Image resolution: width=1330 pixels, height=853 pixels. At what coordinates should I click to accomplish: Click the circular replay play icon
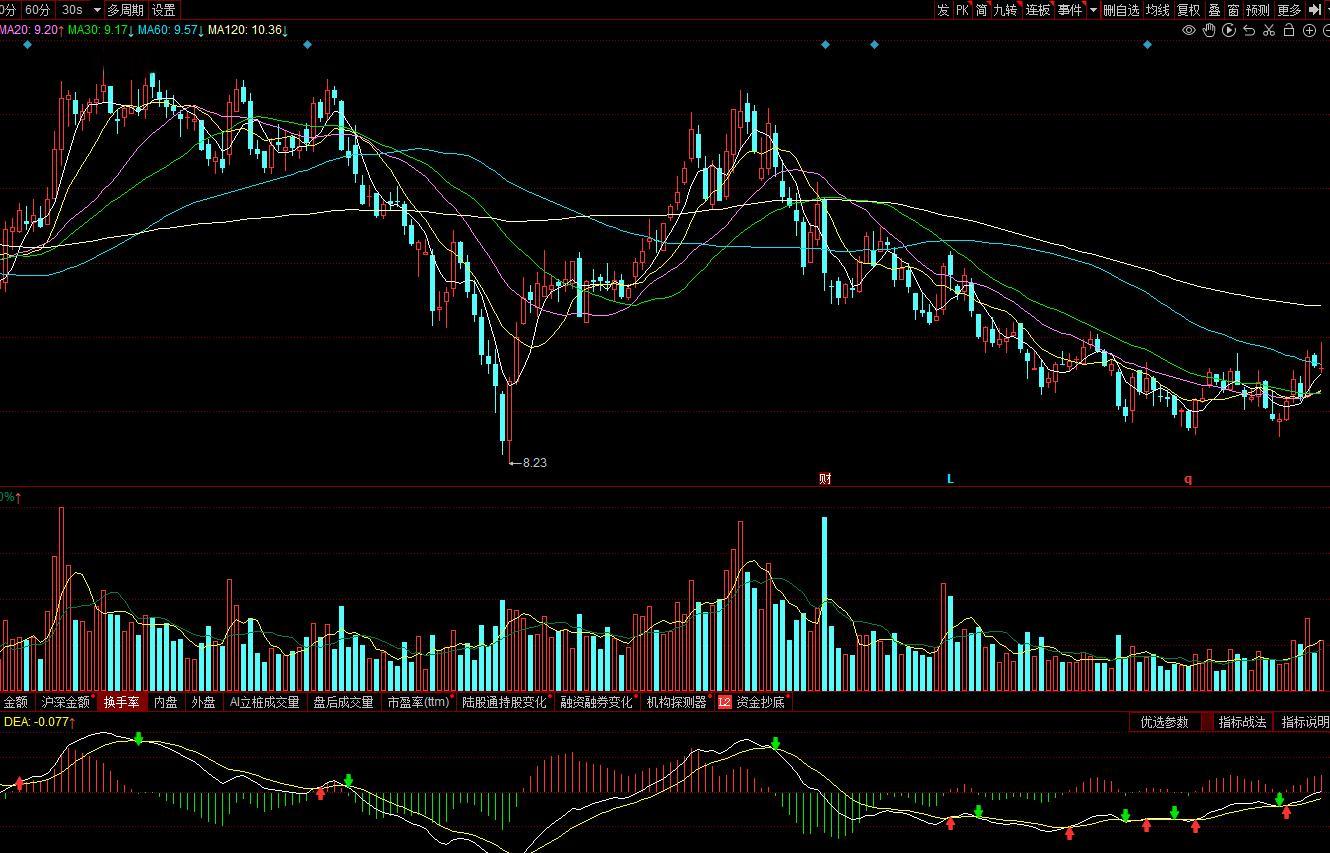(1229, 31)
